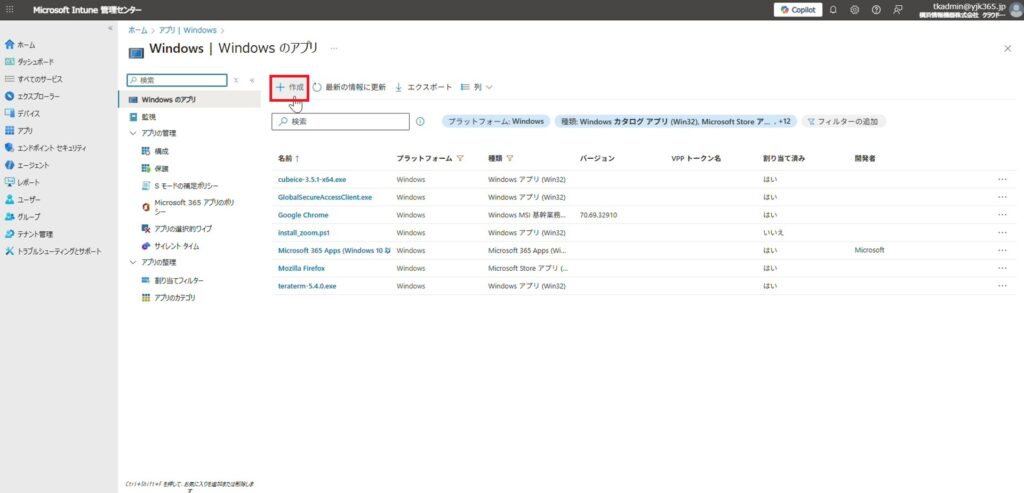Click the feedback icon in top bar
Image resolution: width=1024 pixels, height=493 pixels.
(898, 10)
